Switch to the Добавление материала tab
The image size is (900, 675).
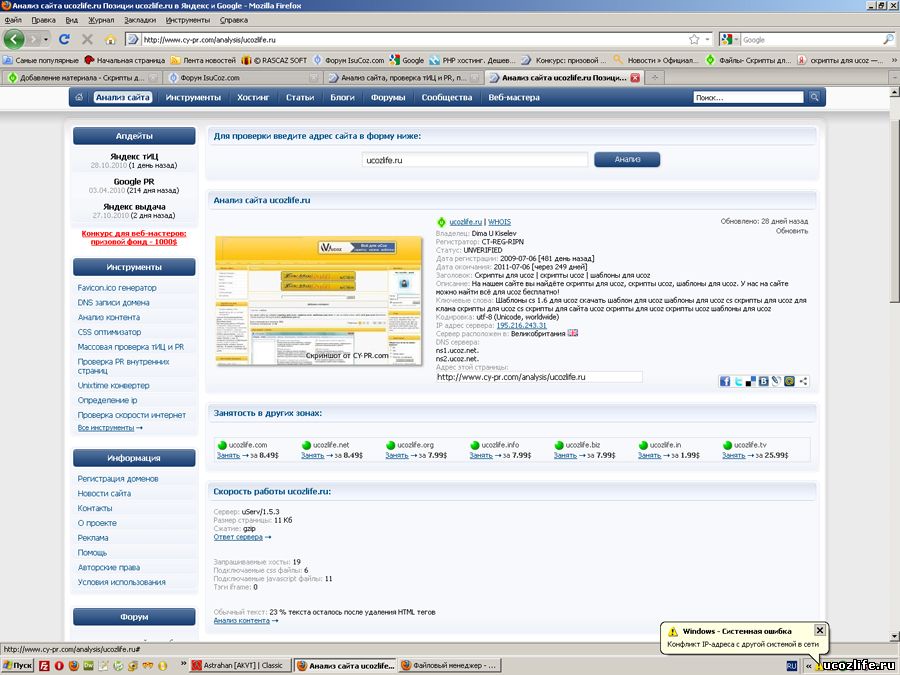click(82, 77)
